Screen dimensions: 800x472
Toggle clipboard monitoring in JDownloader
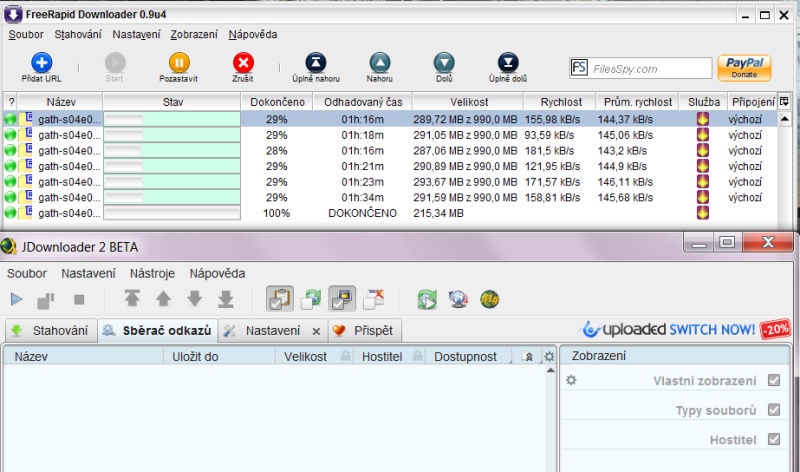point(280,299)
